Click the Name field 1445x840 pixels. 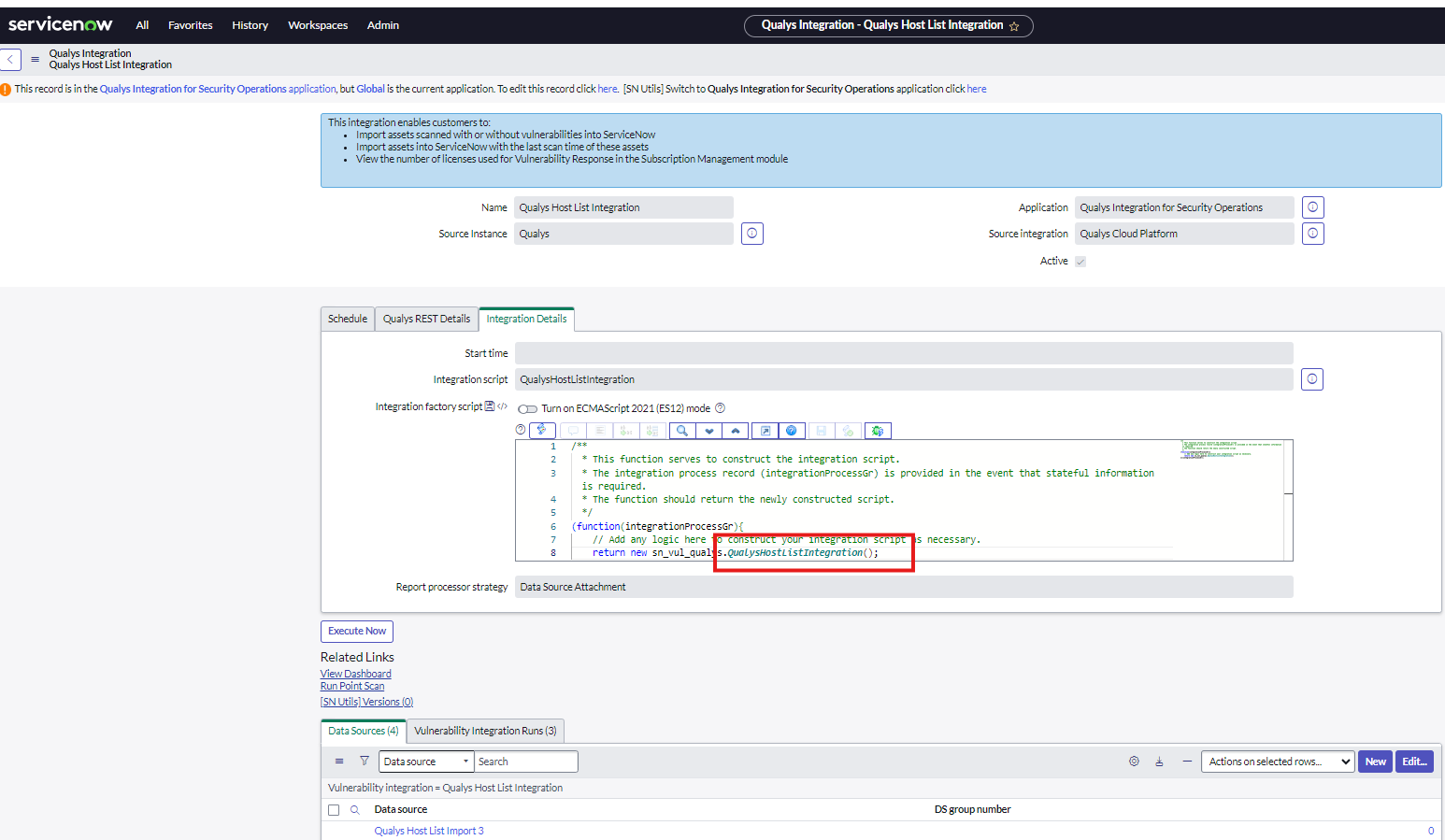click(623, 207)
